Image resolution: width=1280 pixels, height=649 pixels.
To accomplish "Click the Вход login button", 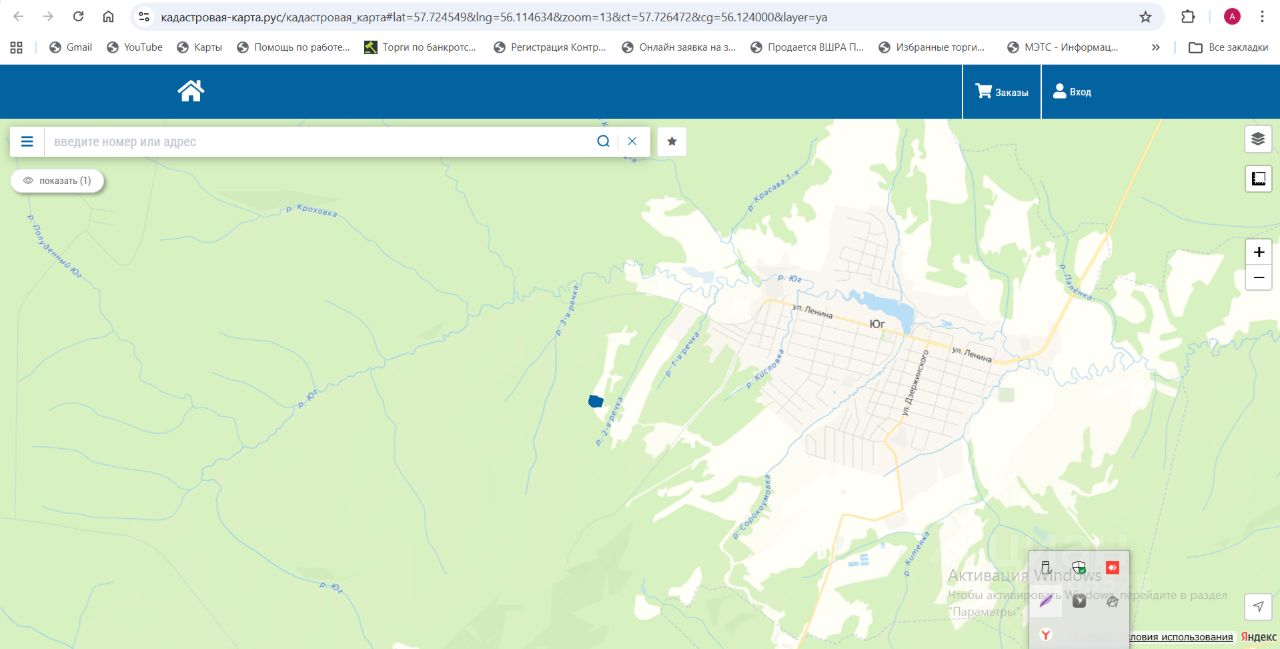I will tap(1072, 92).
